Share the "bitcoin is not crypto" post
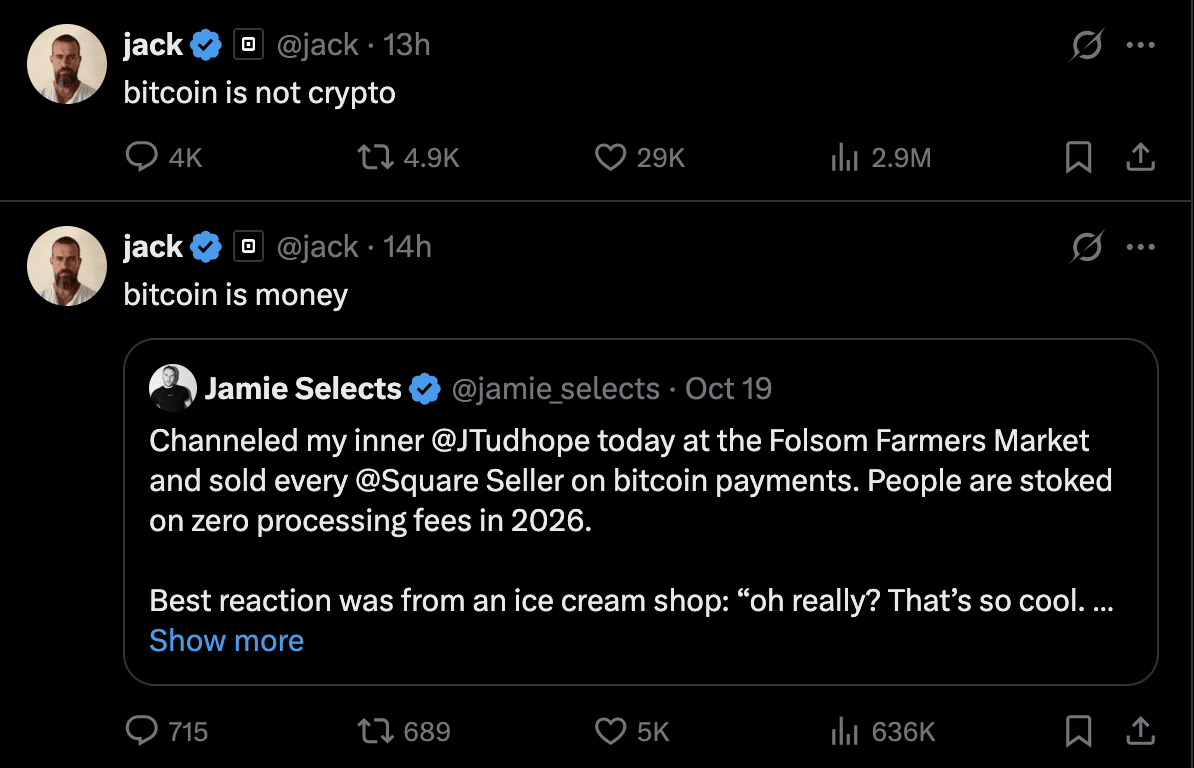The height and width of the screenshot is (768, 1194). tap(1141, 158)
